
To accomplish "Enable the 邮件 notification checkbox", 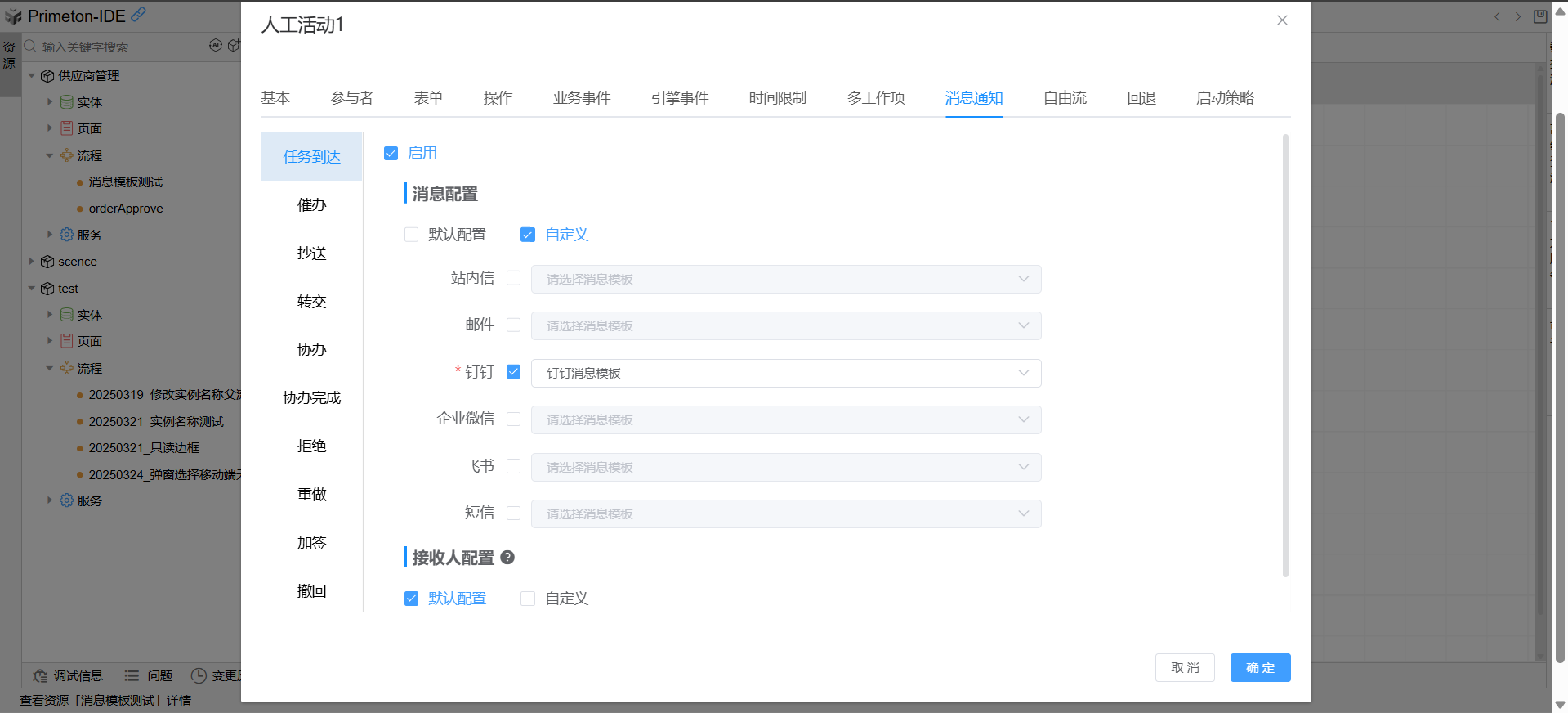I will [513, 325].
